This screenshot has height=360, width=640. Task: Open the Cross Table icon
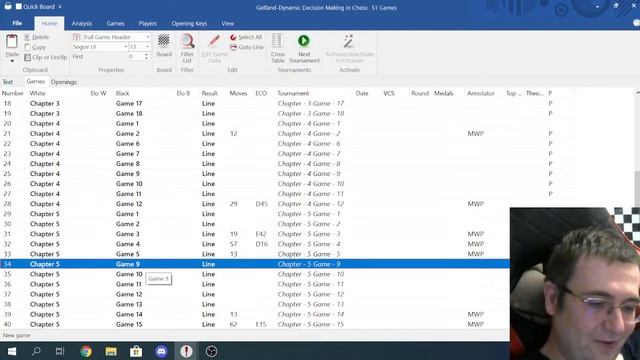[277, 41]
